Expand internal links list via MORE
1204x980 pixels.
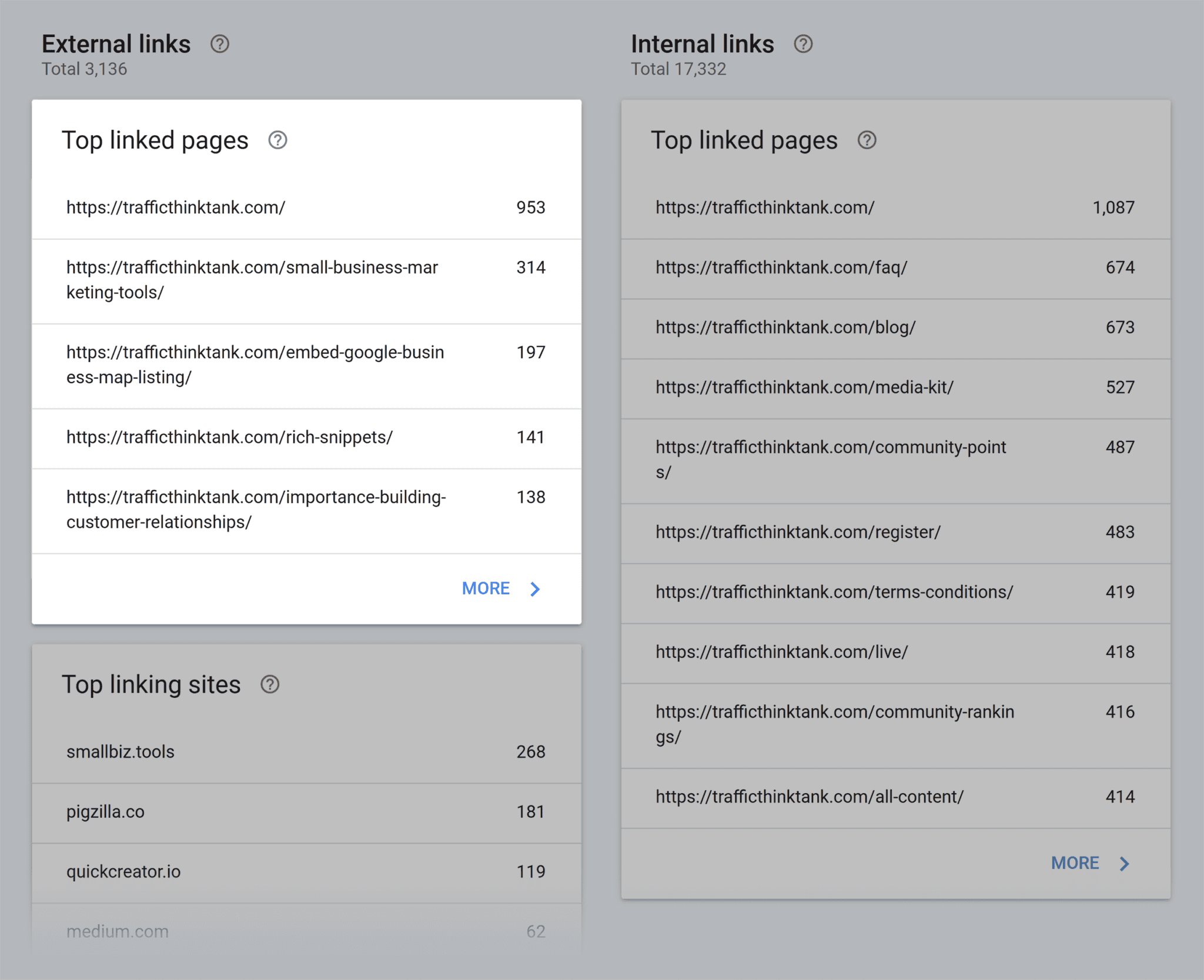point(1075,862)
